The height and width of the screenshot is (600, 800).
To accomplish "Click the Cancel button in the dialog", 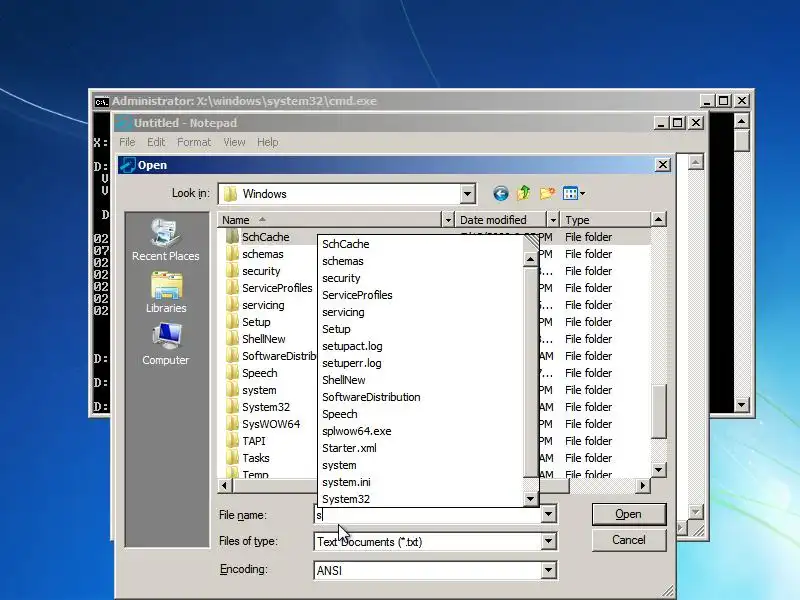I will [629, 540].
